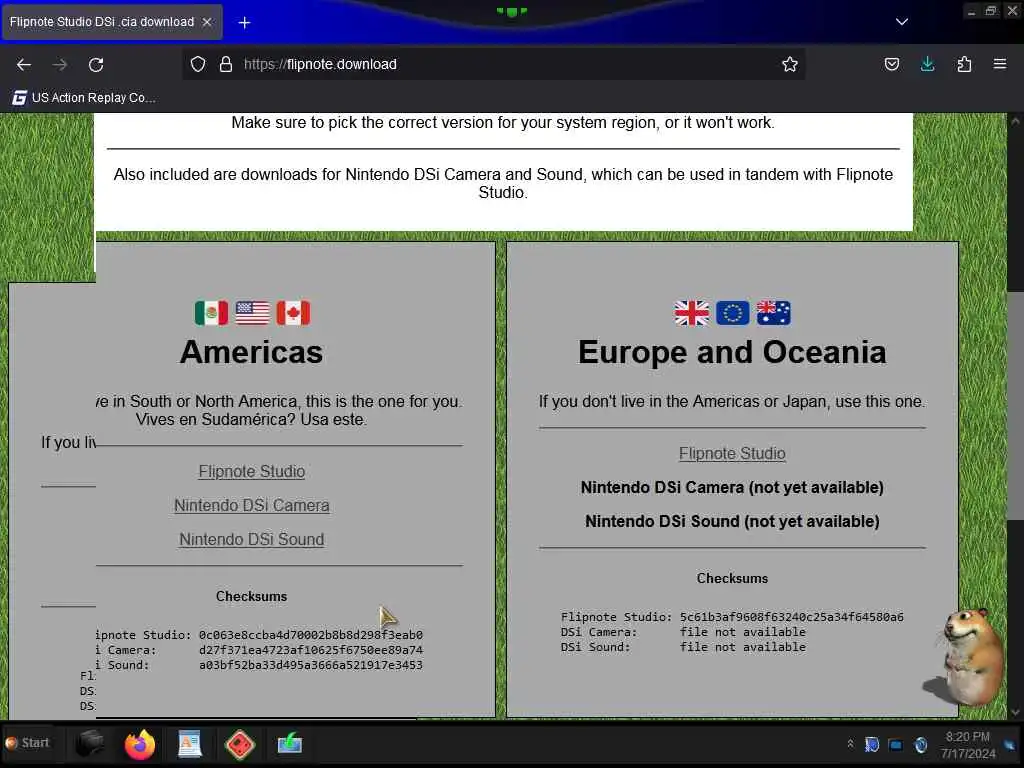
Task: Open the green arrow install taskbar app
Action: click(289, 743)
